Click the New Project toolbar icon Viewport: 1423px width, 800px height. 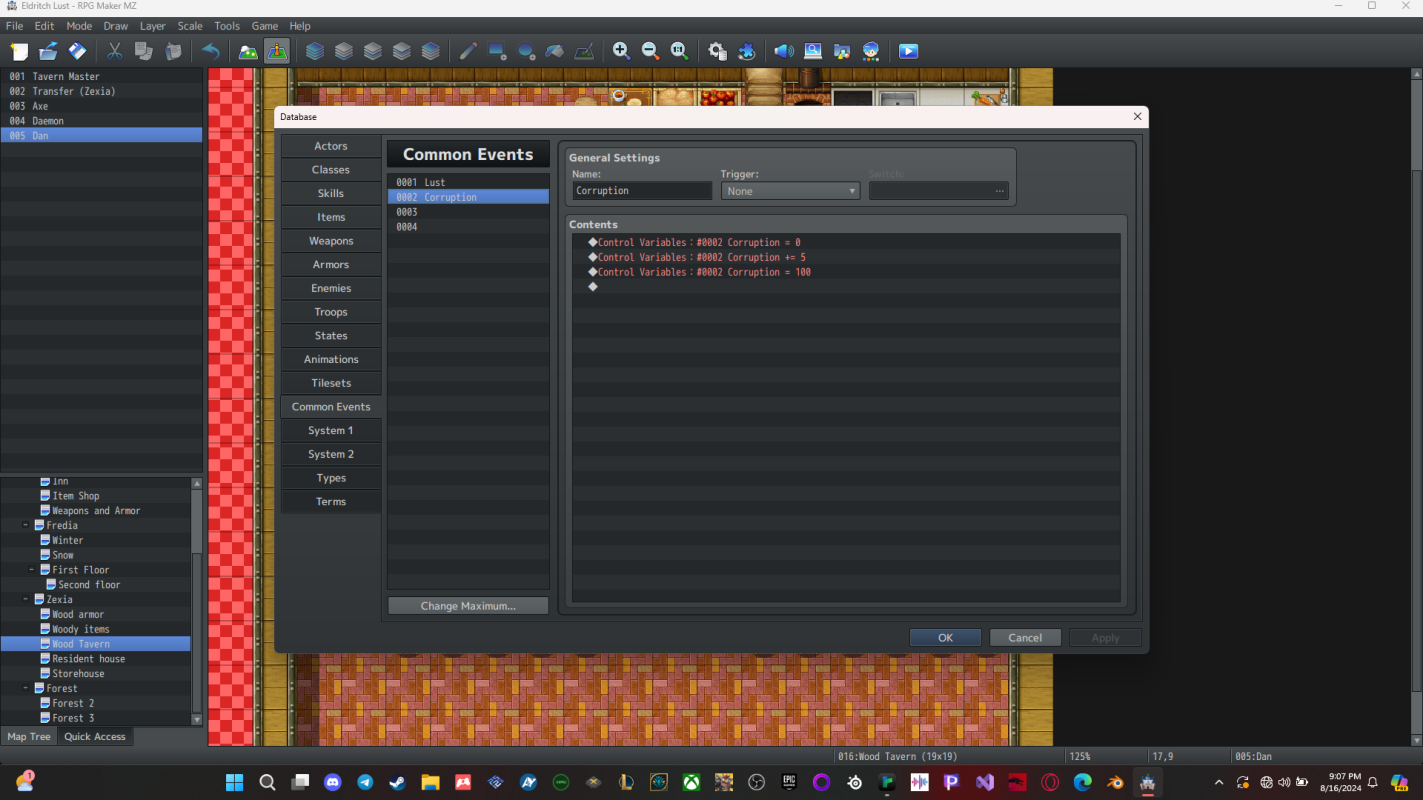[x=19, y=51]
